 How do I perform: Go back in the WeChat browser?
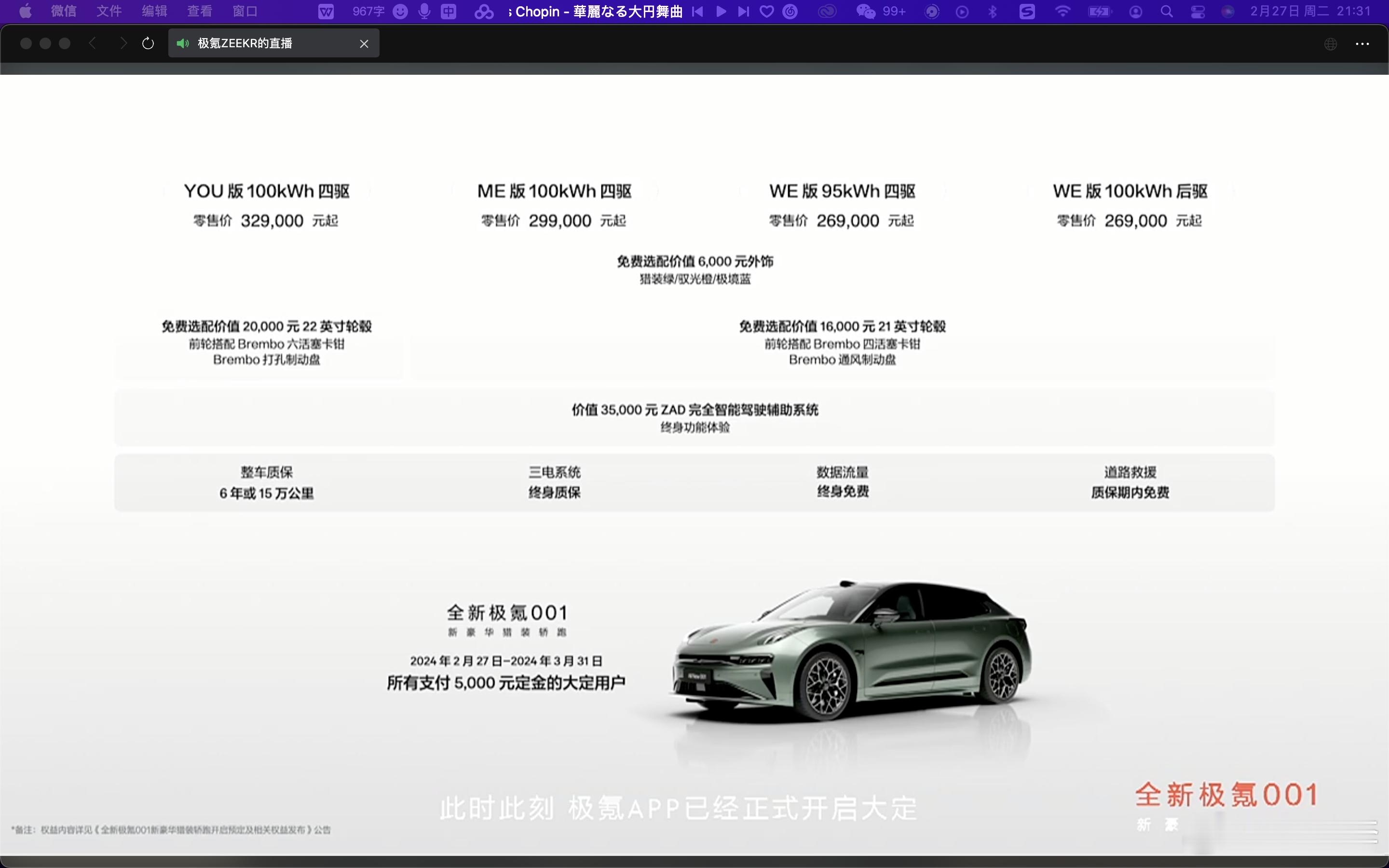93,43
